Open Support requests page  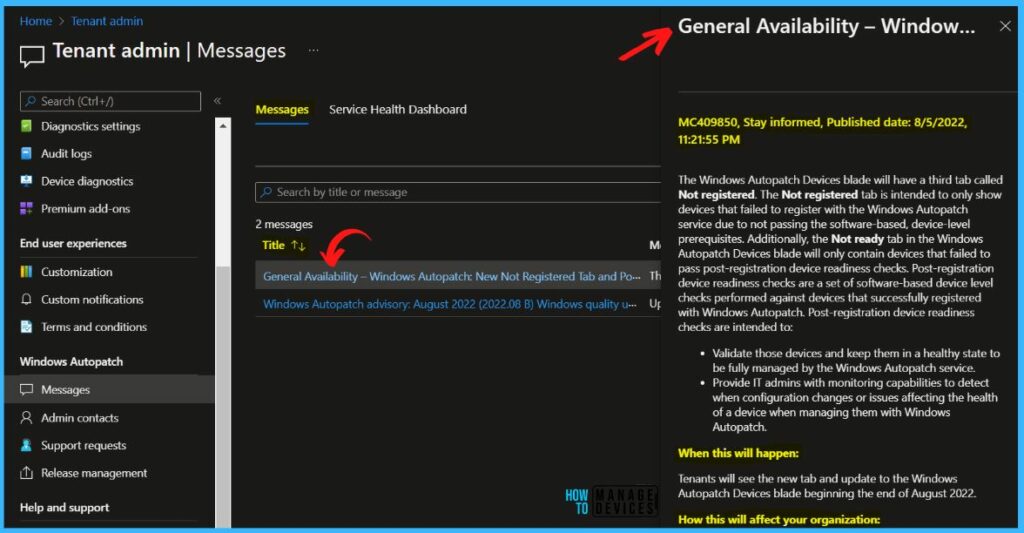pyautogui.click(x=84, y=445)
